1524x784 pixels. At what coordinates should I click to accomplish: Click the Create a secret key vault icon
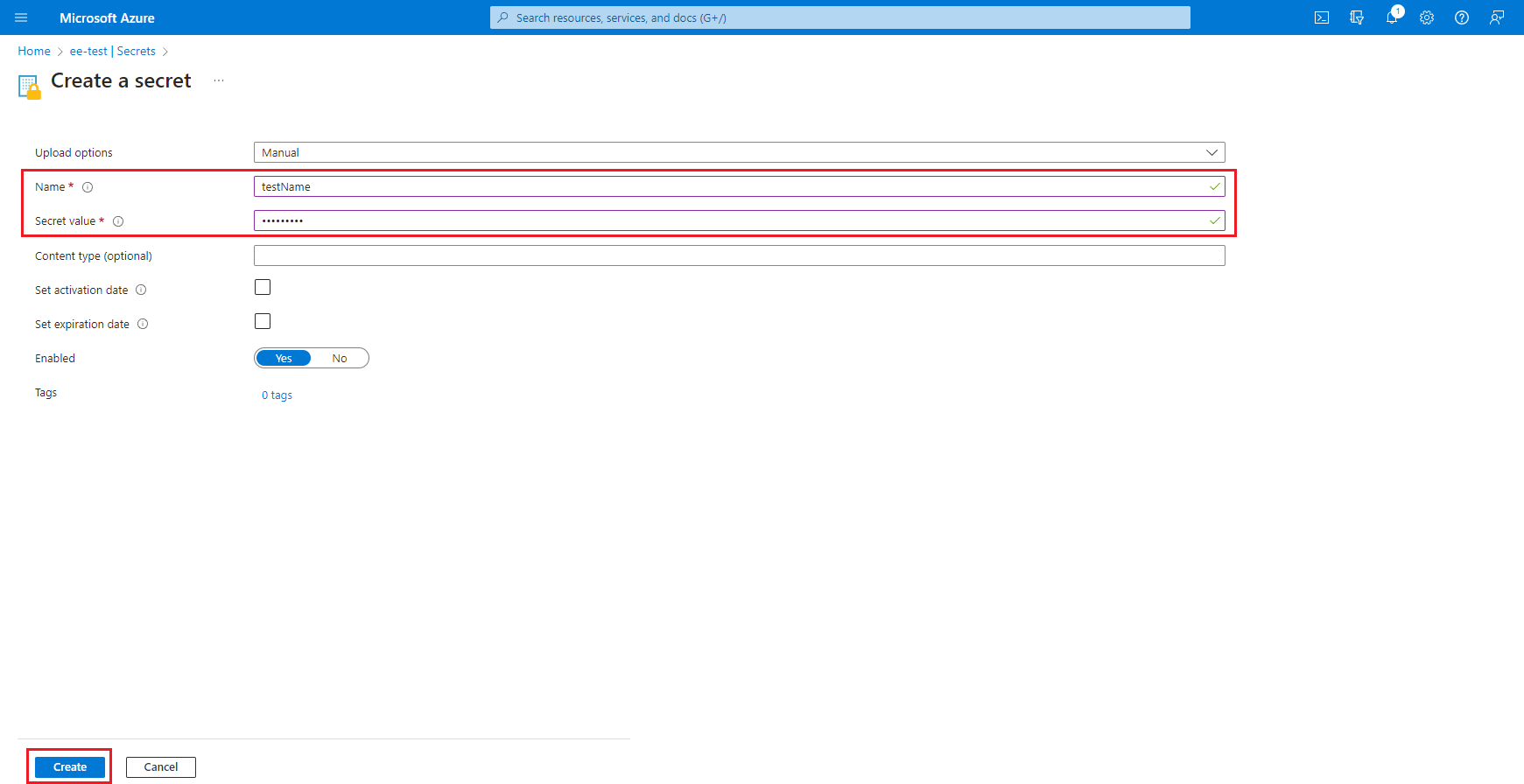click(x=29, y=87)
